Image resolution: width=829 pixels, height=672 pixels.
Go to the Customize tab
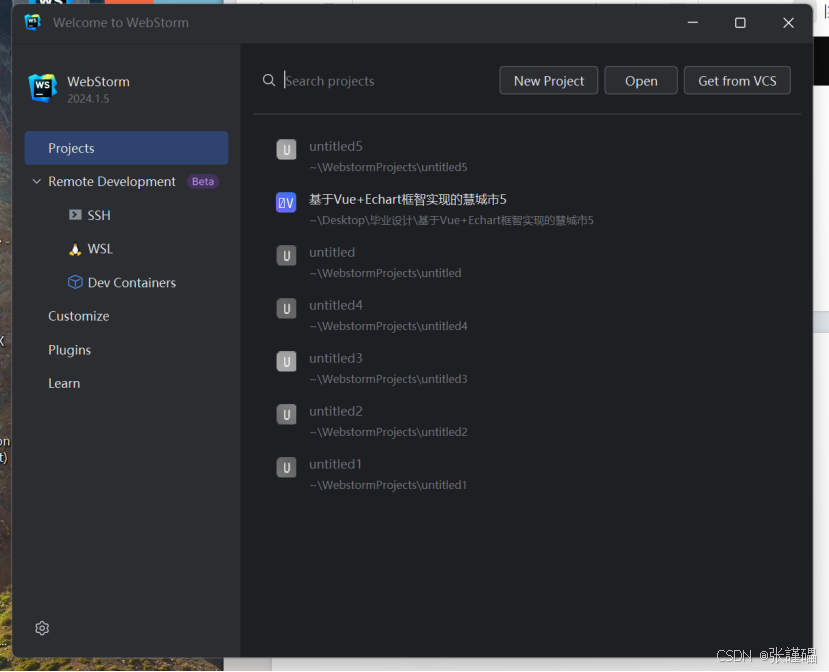point(79,316)
